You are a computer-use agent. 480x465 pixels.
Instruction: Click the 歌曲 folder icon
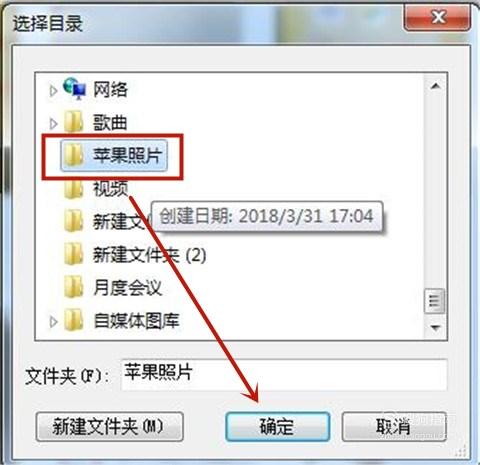[73, 122]
